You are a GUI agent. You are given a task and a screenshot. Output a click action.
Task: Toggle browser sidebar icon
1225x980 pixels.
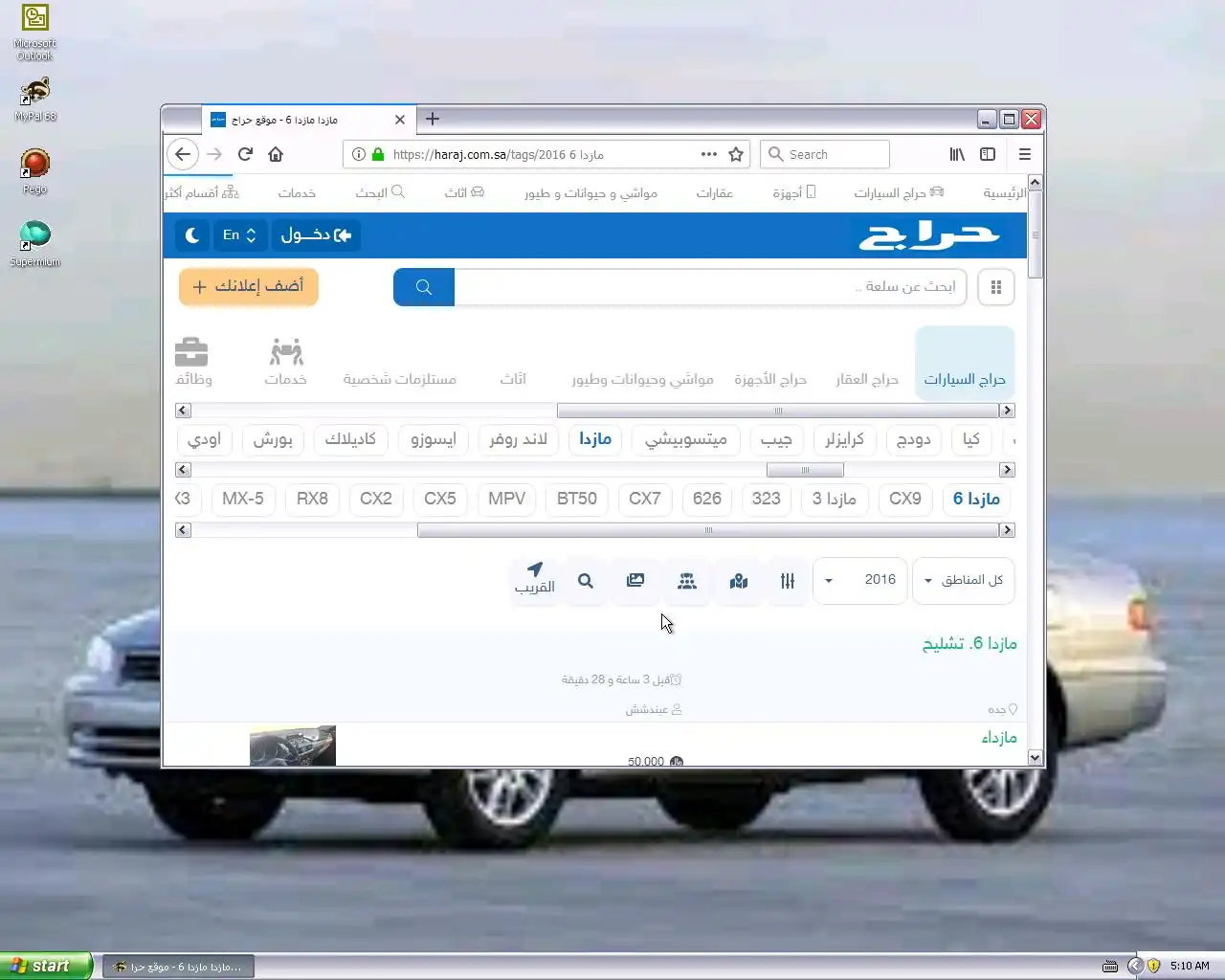[988, 154]
